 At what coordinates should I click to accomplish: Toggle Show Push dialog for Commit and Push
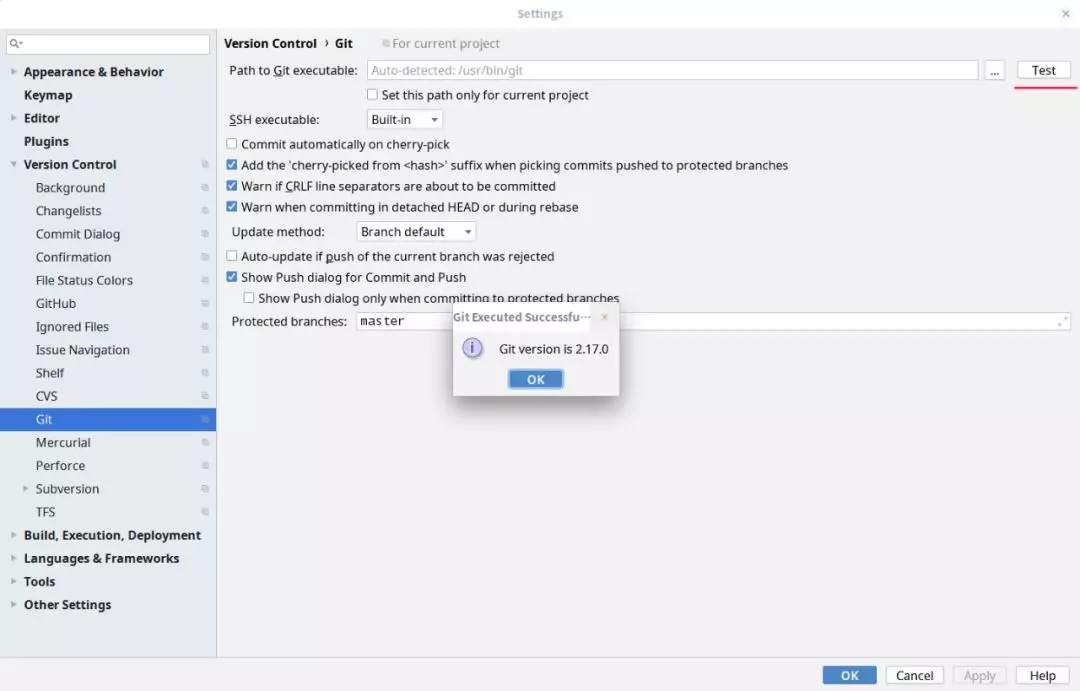click(x=232, y=277)
